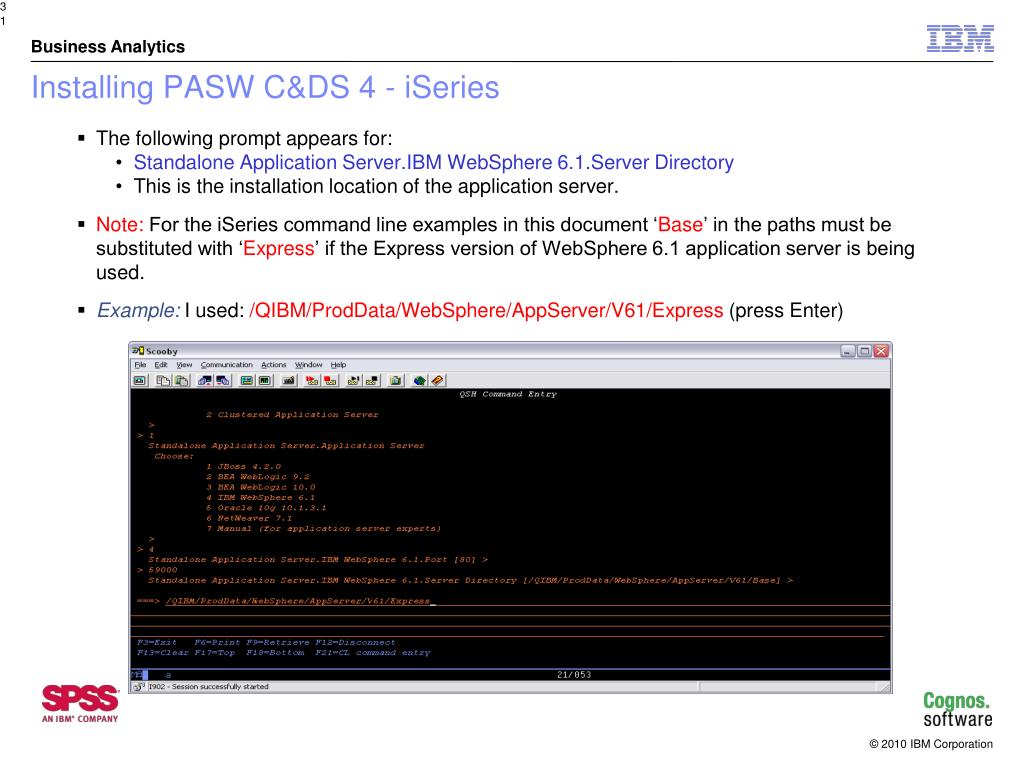1024x768 pixels.
Task: Click the 'Business Analytics' header text
Action: tap(108, 47)
